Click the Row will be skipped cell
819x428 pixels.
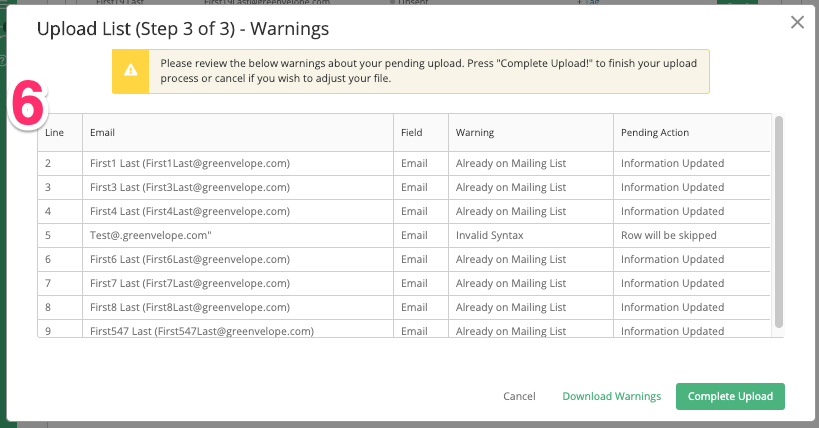[x=692, y=236]
